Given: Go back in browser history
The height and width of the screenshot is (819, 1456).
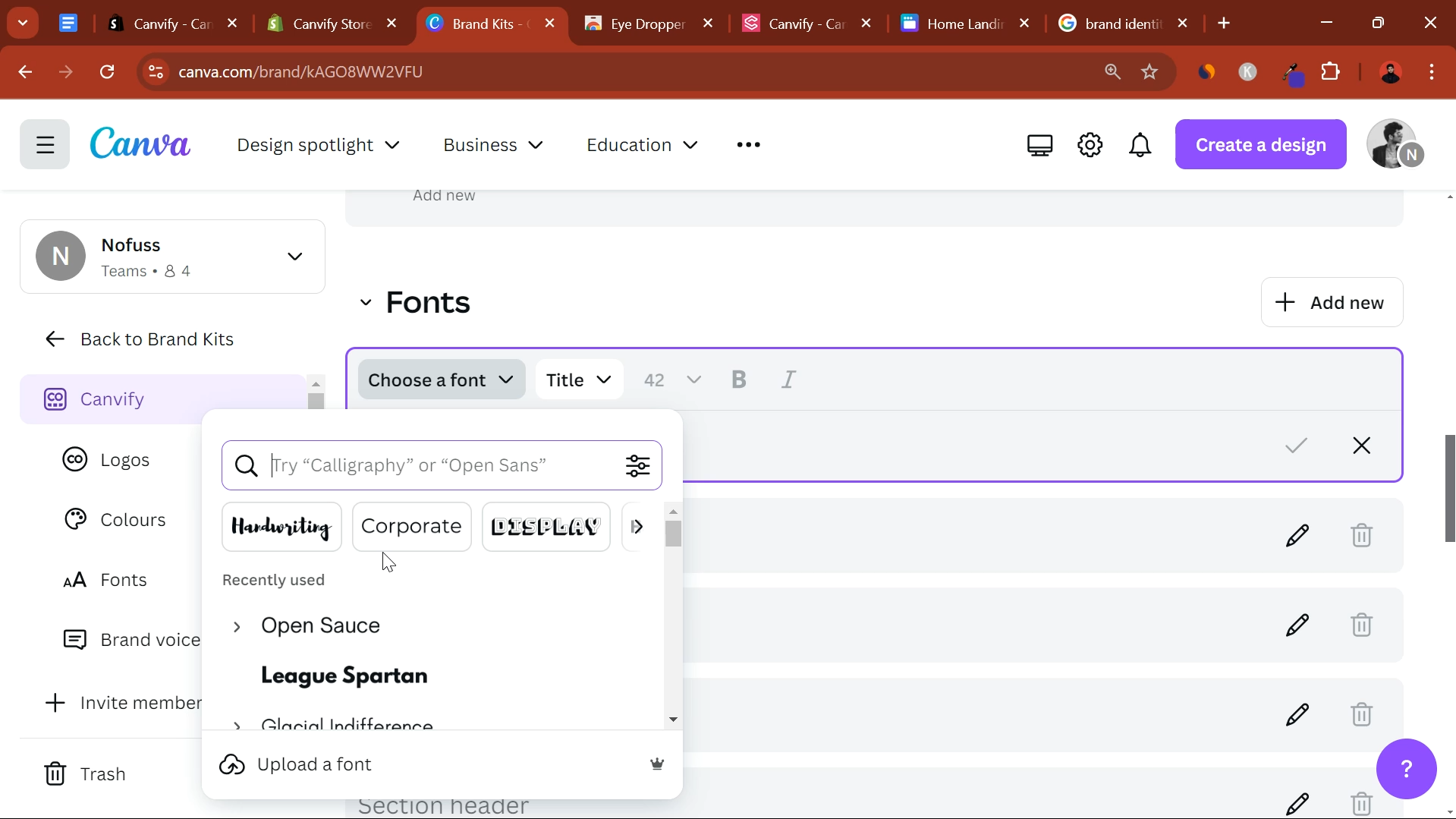Looking at the screenshot, I should [x=25, y=72].
